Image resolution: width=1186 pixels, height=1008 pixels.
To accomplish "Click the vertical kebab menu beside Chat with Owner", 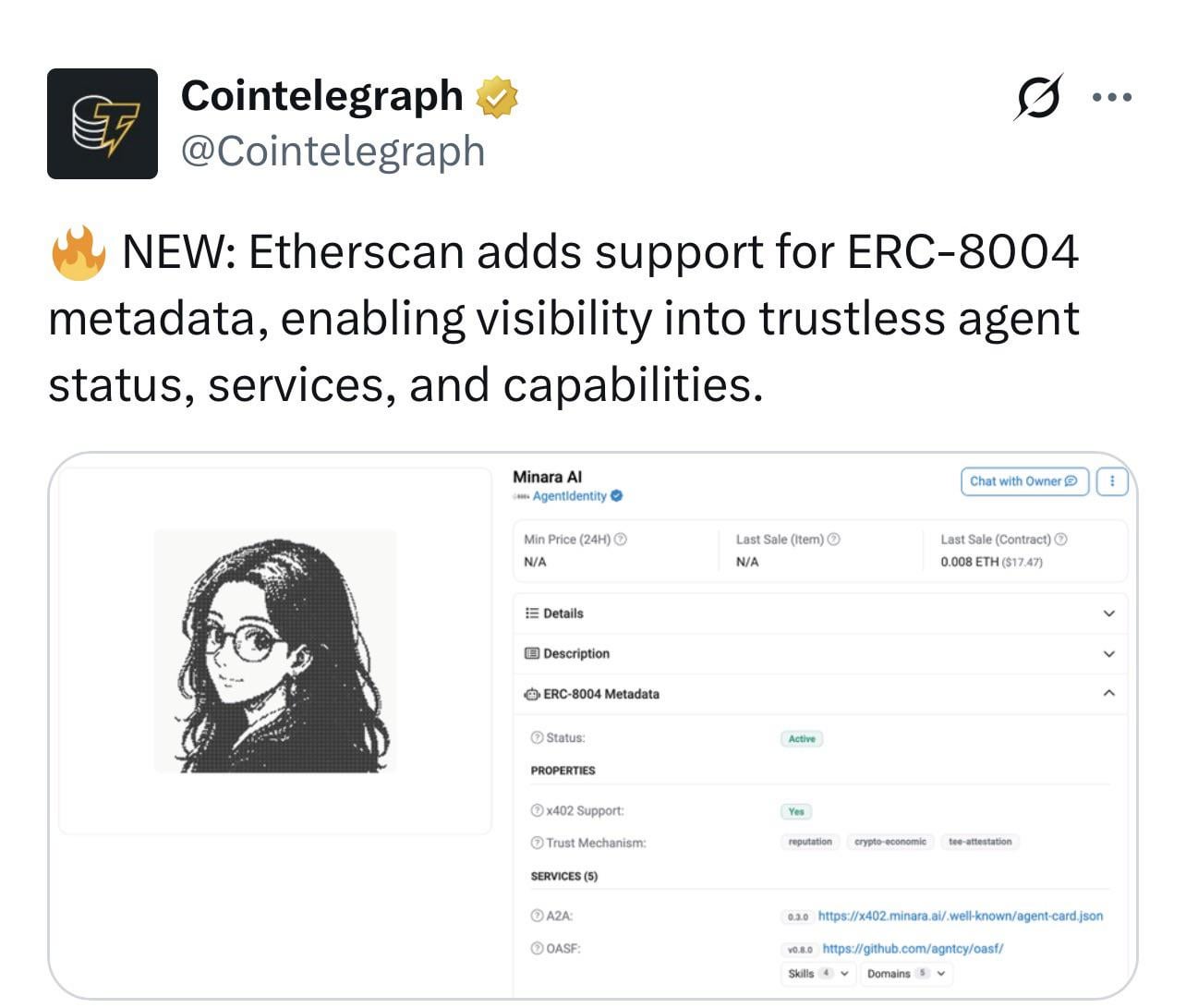I will coord(1112,481).
